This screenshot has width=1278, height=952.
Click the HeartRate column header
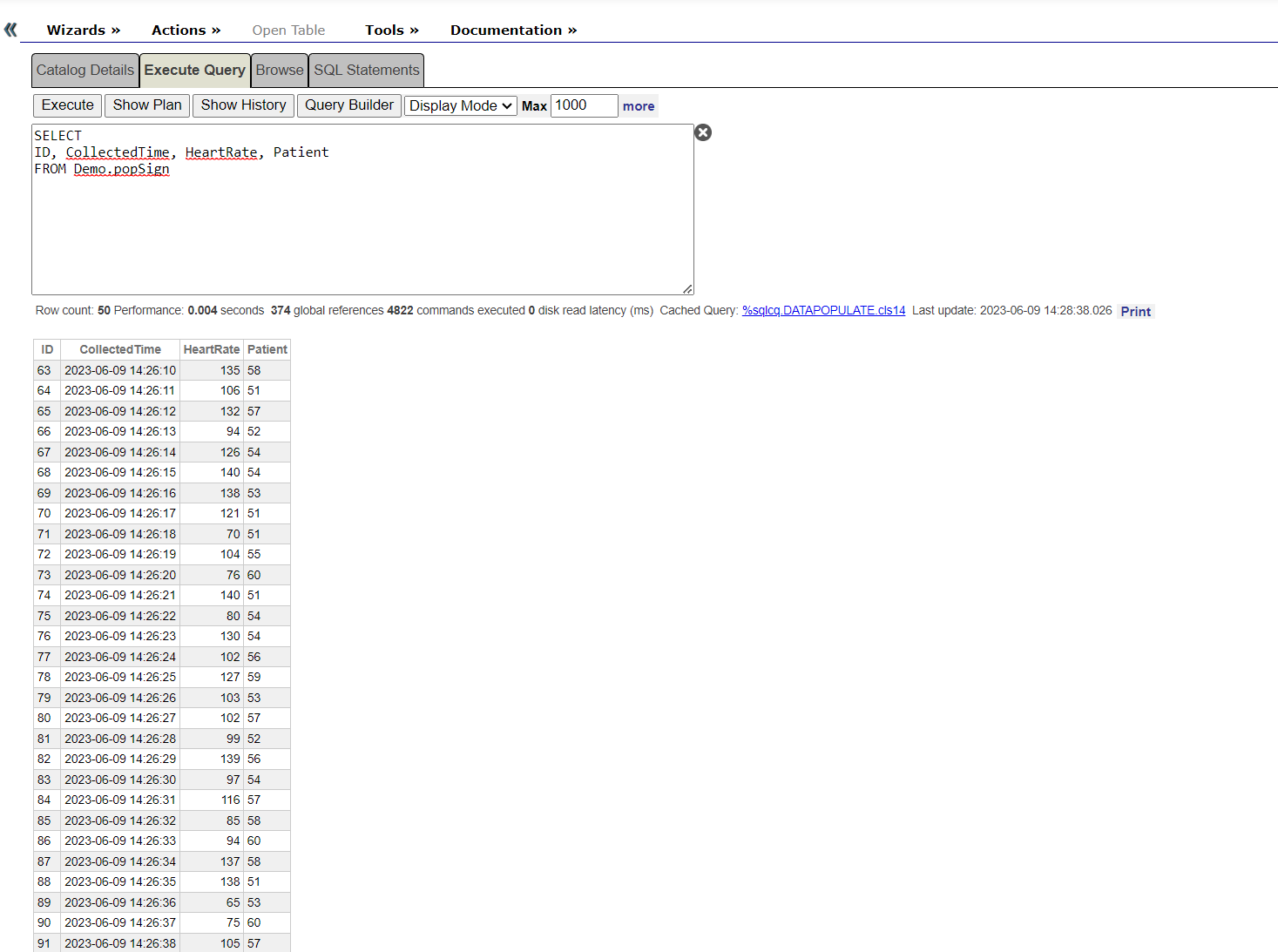click(x=211, y=349)
